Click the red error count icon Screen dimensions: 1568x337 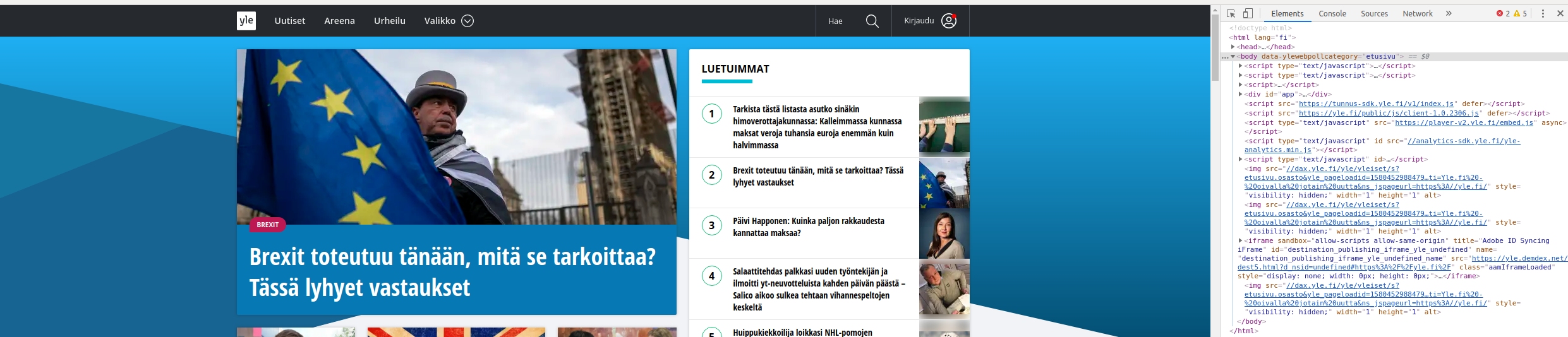(1500, 13)
